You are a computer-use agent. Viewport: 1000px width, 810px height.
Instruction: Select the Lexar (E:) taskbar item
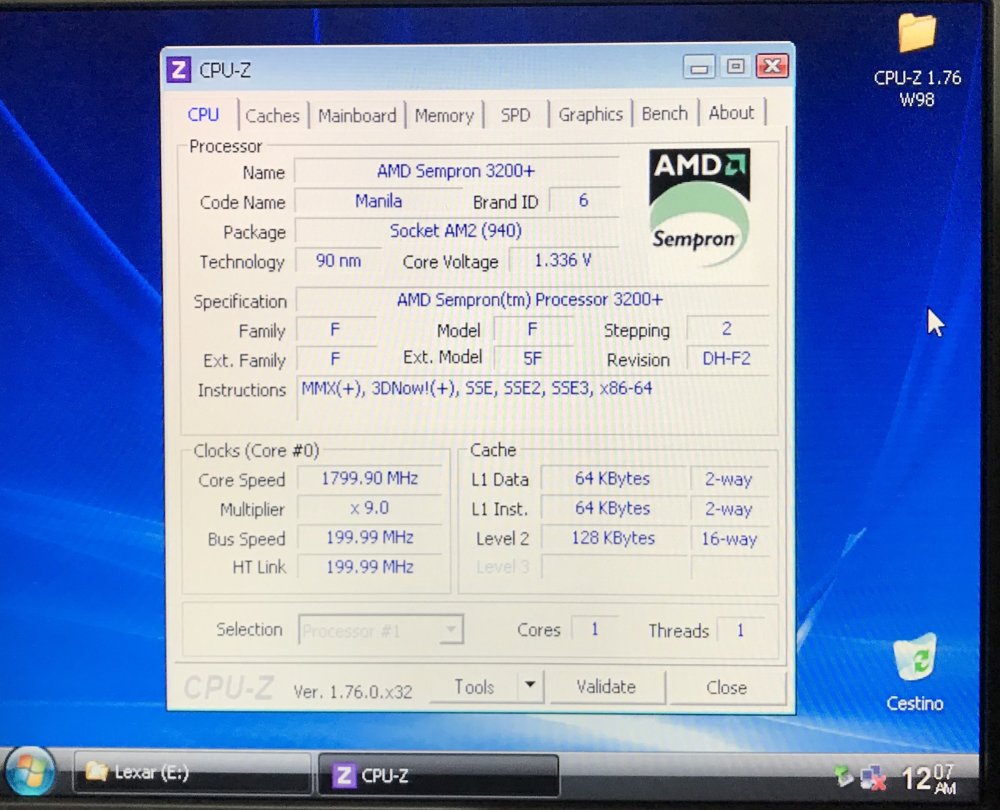[x=190, y=773]
